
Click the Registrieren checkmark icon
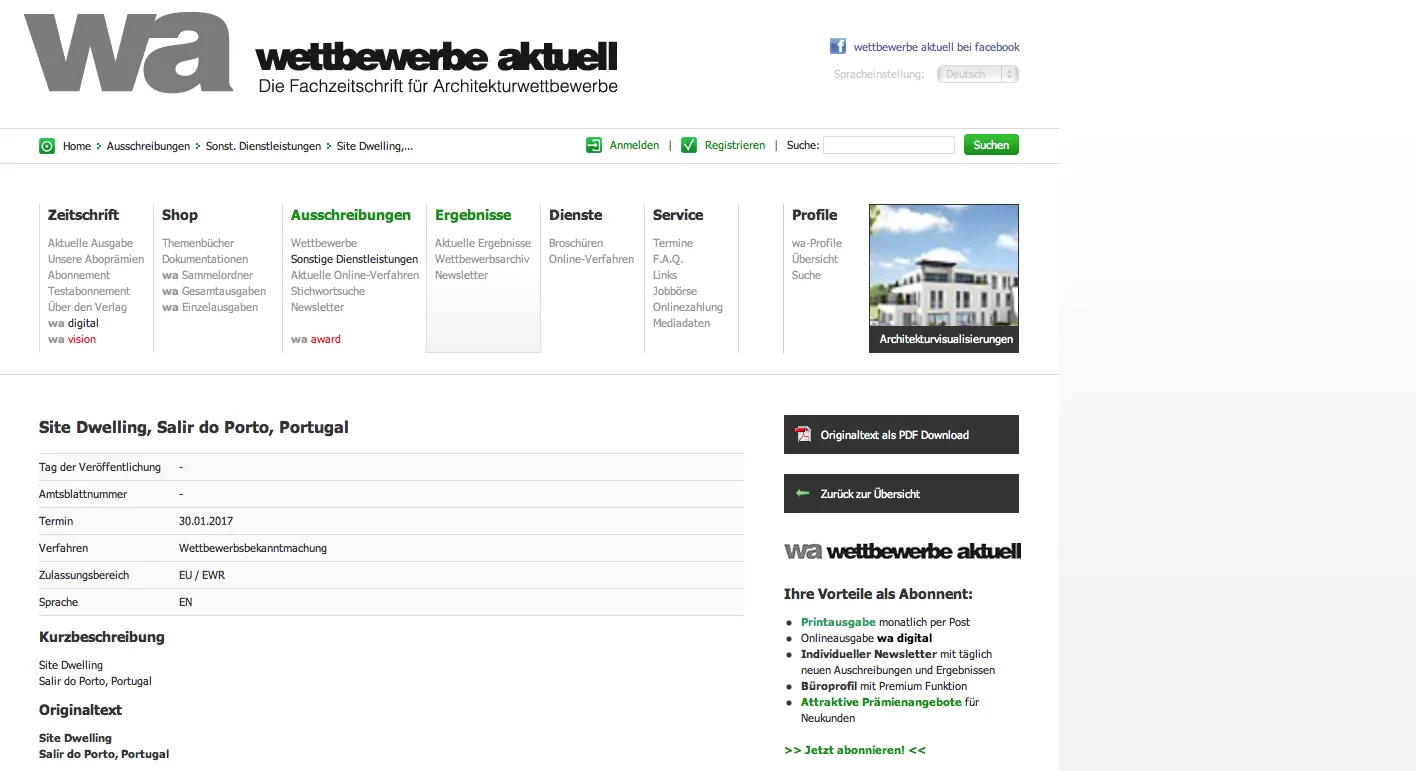[689, 145]
